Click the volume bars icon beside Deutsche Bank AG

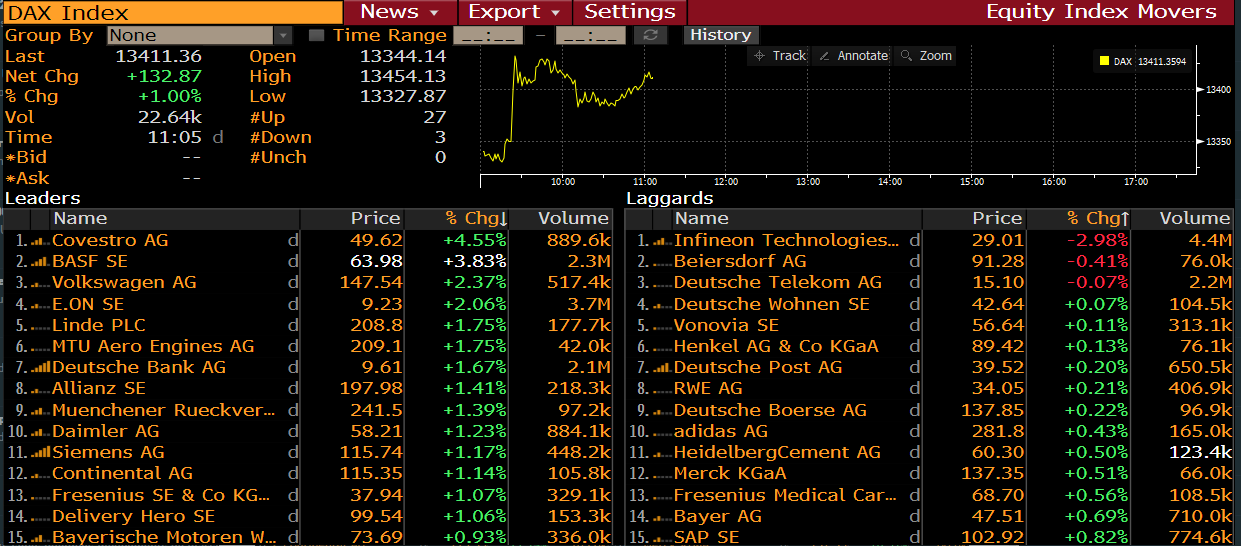click(x=40, y=368)
